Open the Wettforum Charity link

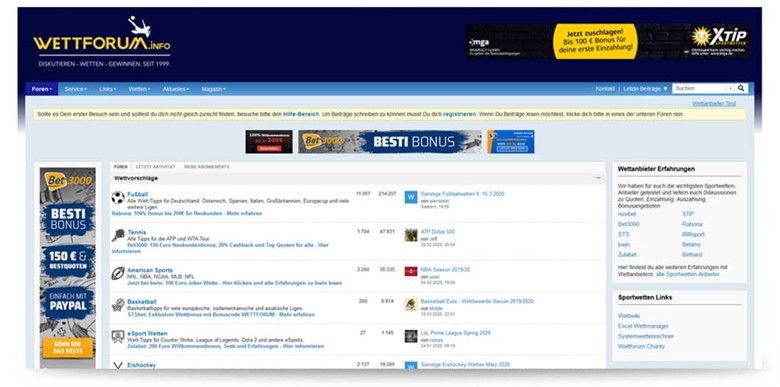point(641,346)
